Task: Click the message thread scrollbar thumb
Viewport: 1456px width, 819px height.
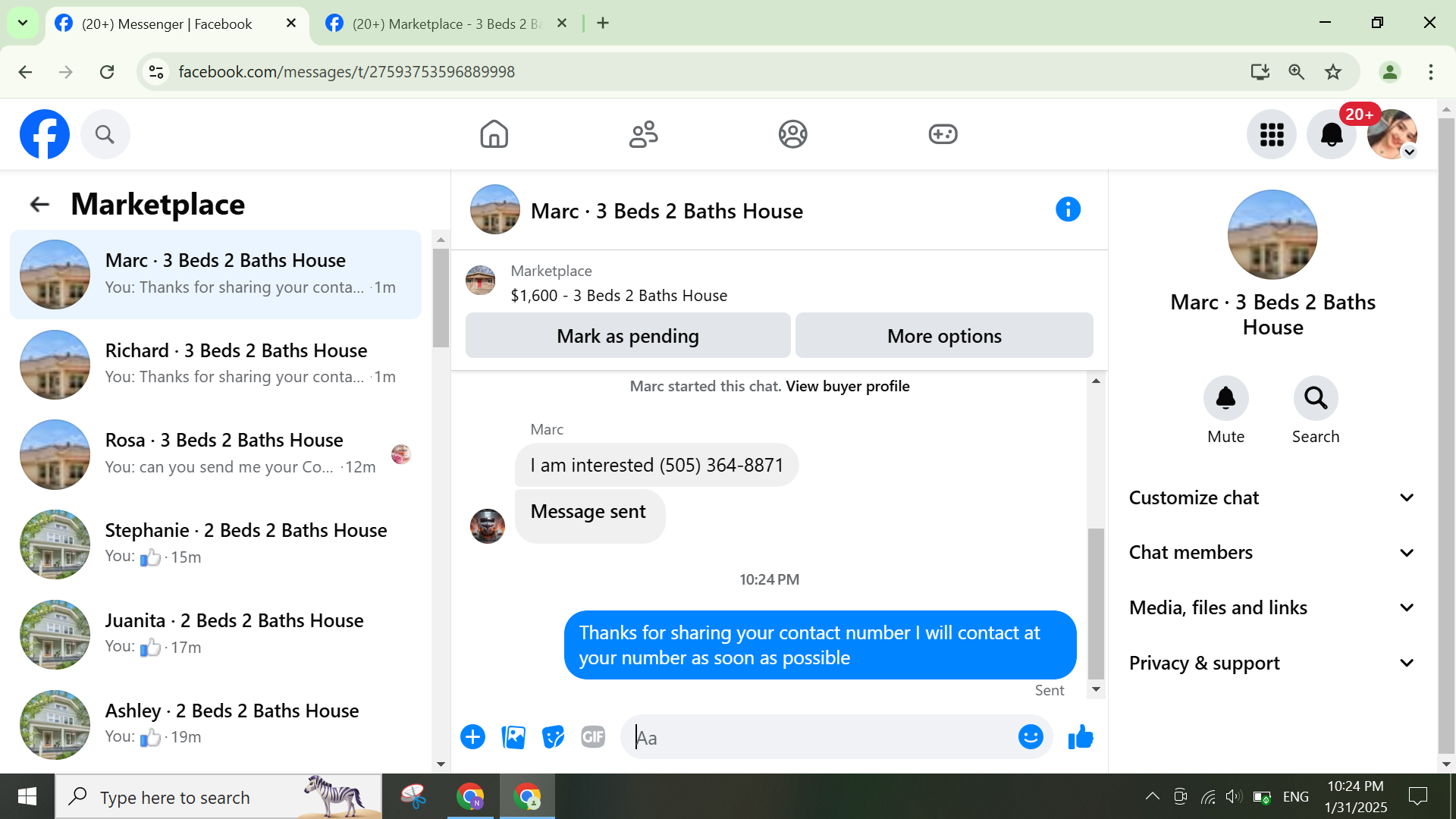Action: [1096, 604]
